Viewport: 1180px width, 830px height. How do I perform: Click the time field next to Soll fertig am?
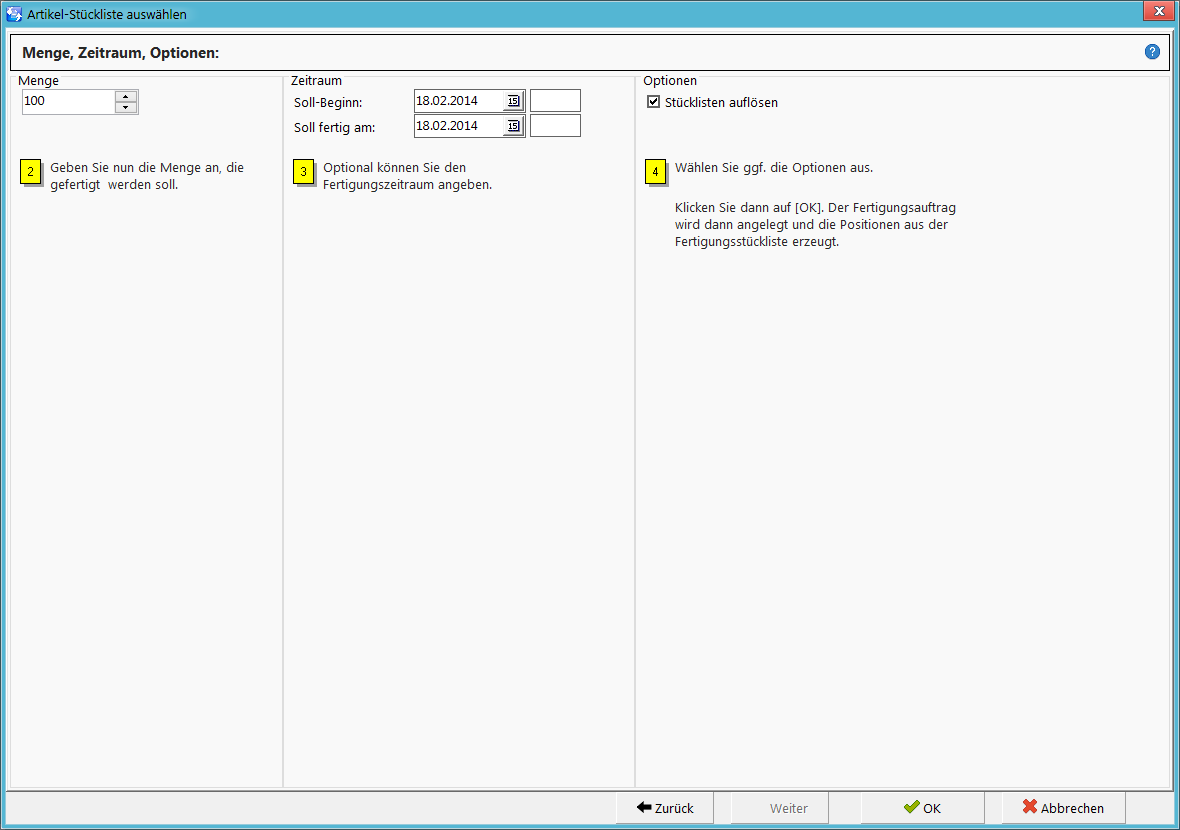tap(555, 126)
